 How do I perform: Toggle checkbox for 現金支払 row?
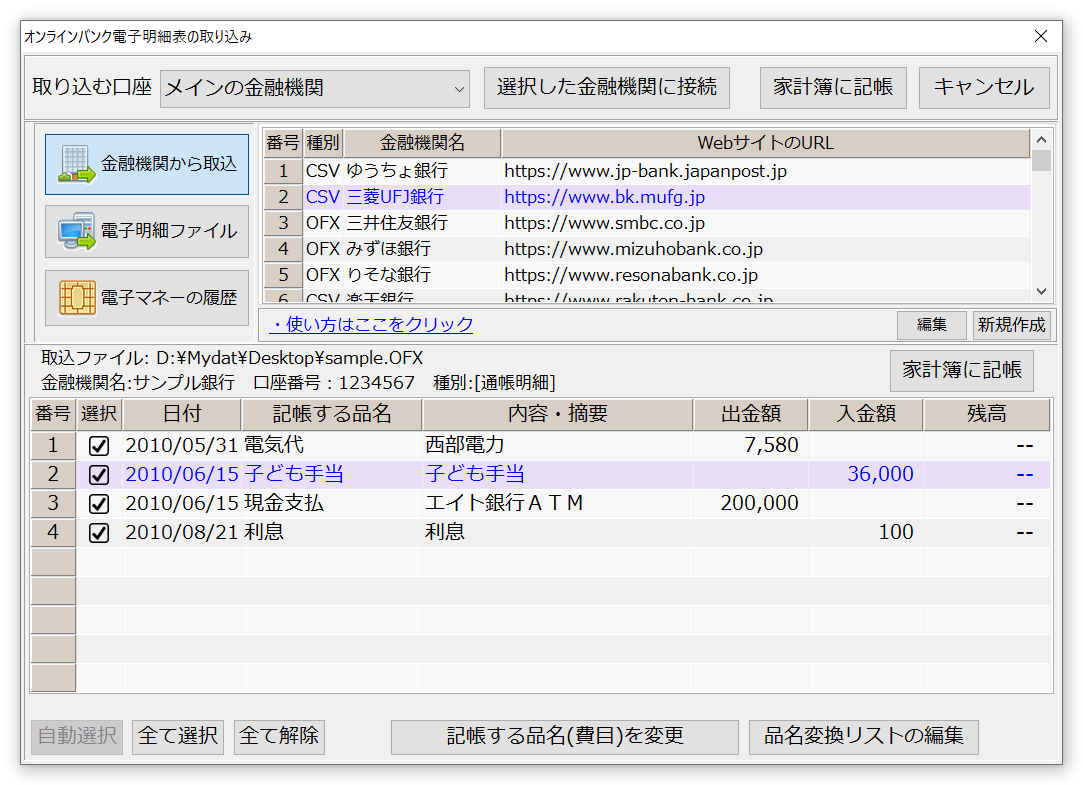click(x=99, y=503)
